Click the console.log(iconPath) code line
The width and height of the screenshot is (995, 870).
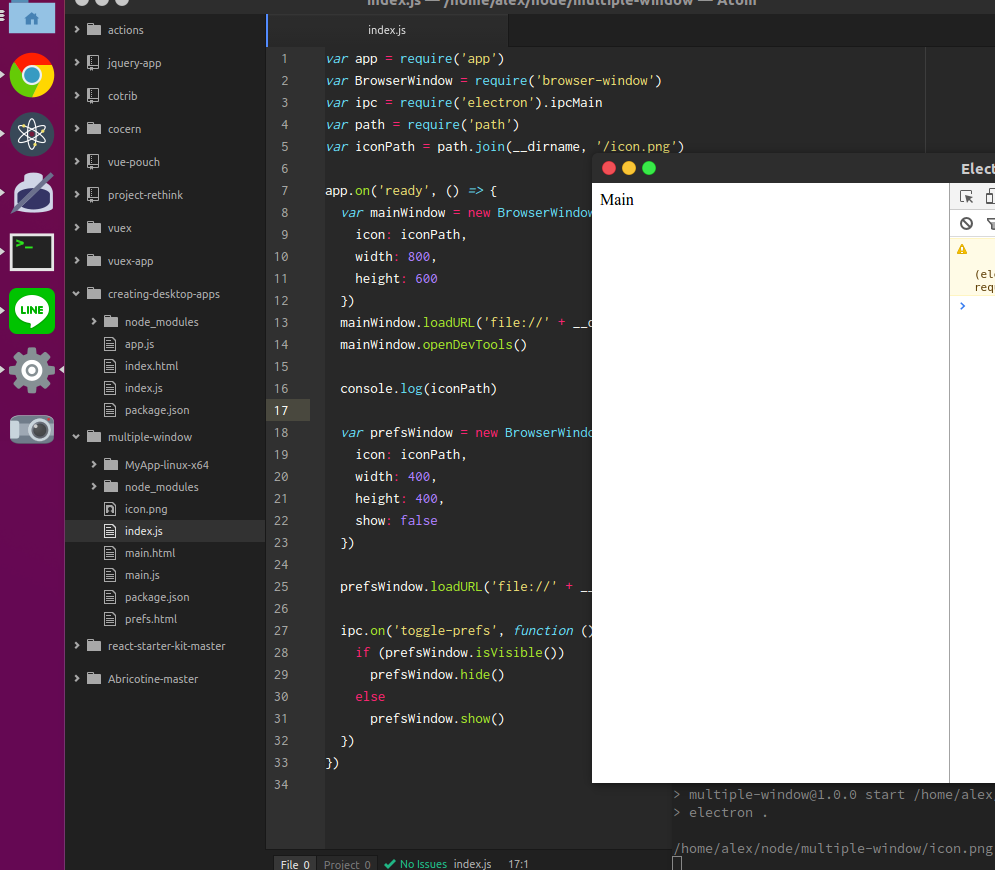[x=418, y=388]
